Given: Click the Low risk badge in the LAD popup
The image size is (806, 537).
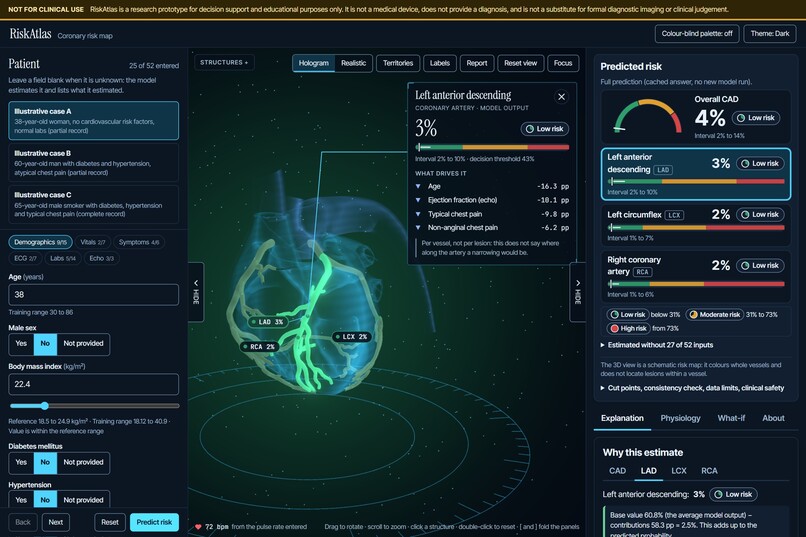Looking at the screenshot, I should point(544,129).
